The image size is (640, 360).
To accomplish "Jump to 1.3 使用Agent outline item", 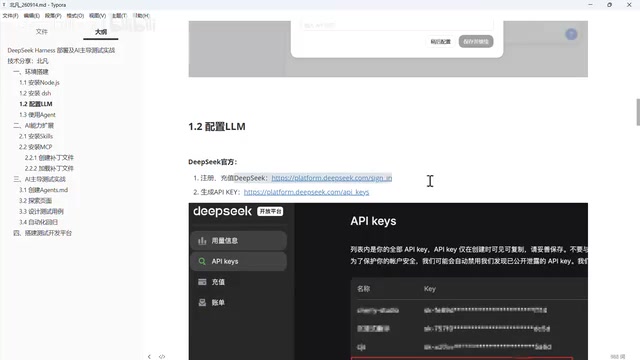I will pos(37,115).
